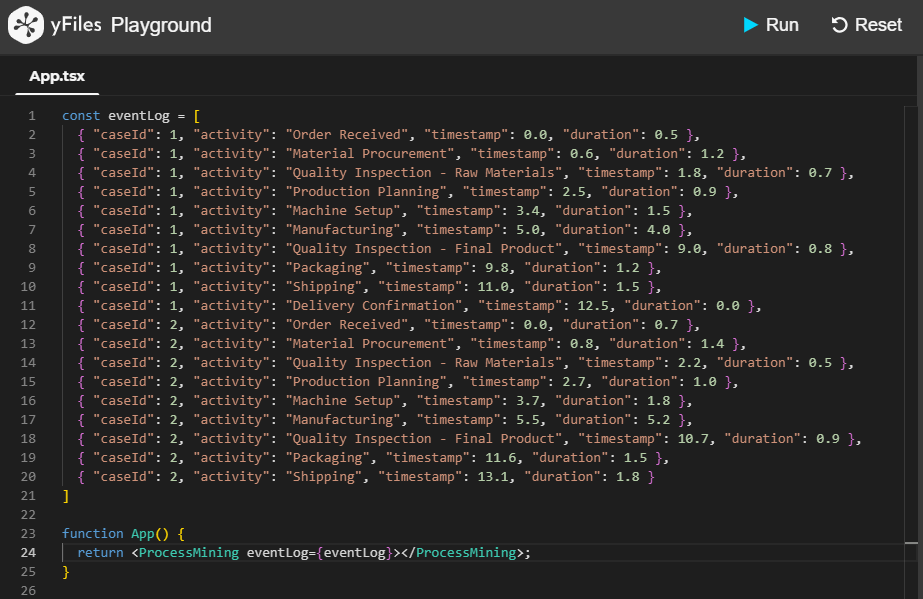Click the closing bracket on line 21
Screen dimensions: 923x599
point(65,495)
